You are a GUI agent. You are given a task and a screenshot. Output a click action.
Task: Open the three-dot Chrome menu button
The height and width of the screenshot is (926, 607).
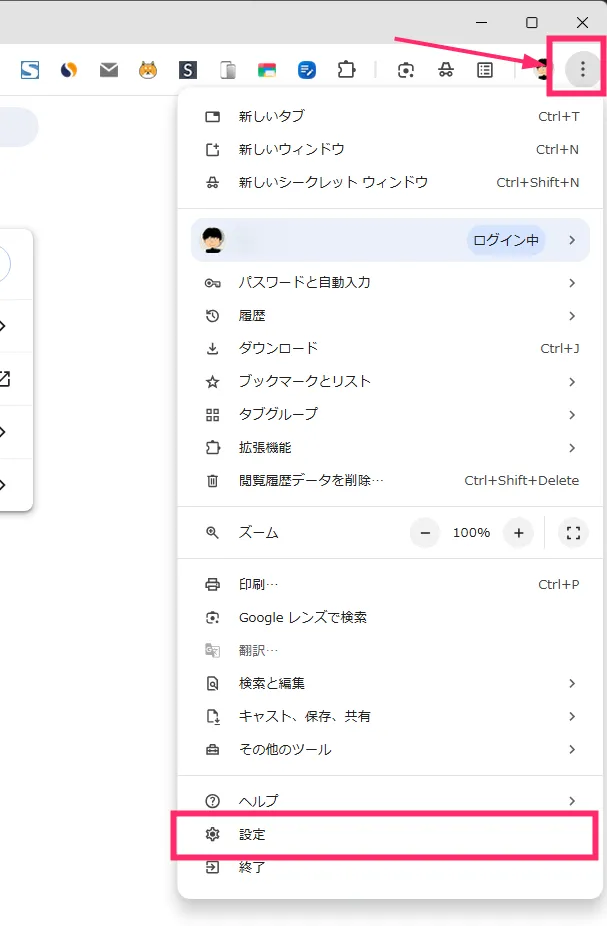pos(582,69)
